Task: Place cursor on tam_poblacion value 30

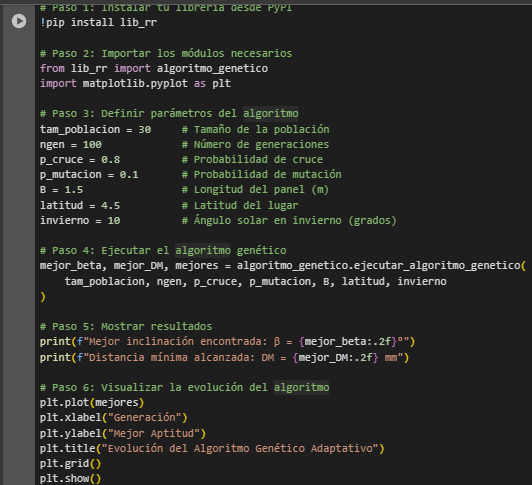Action: pos(145,129)
